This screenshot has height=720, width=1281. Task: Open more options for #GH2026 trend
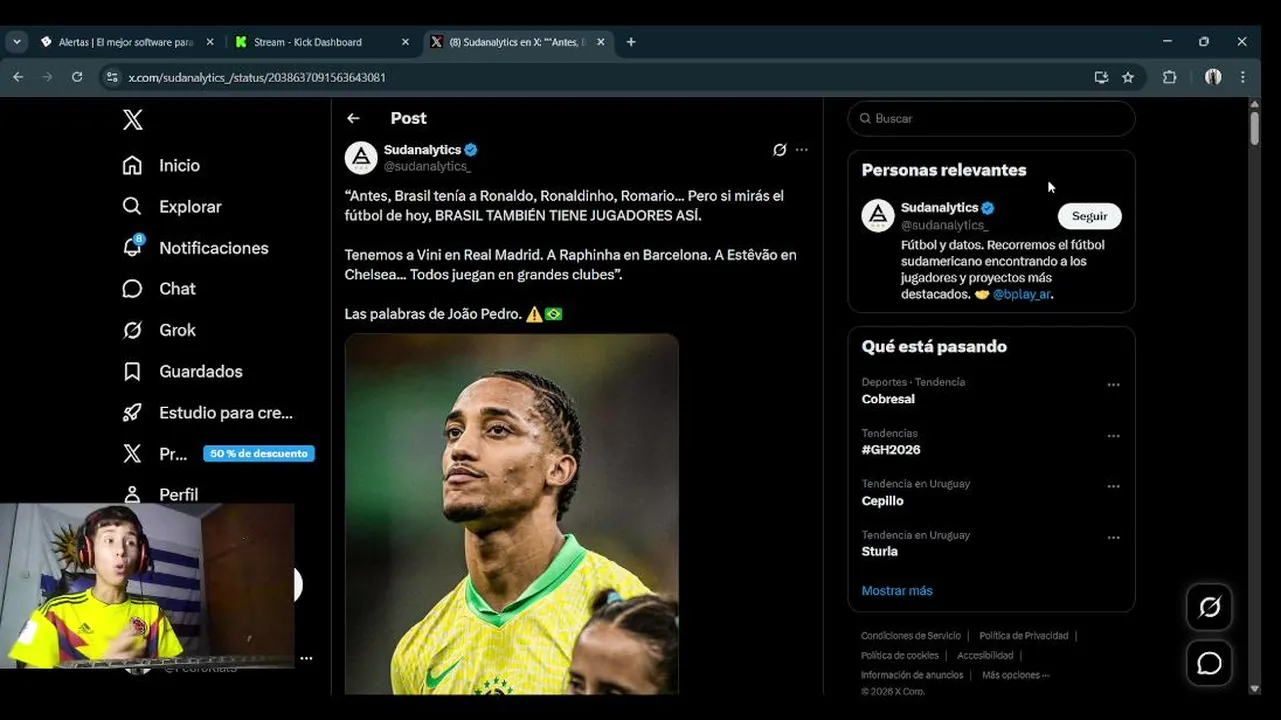[x=1113, y=436]
